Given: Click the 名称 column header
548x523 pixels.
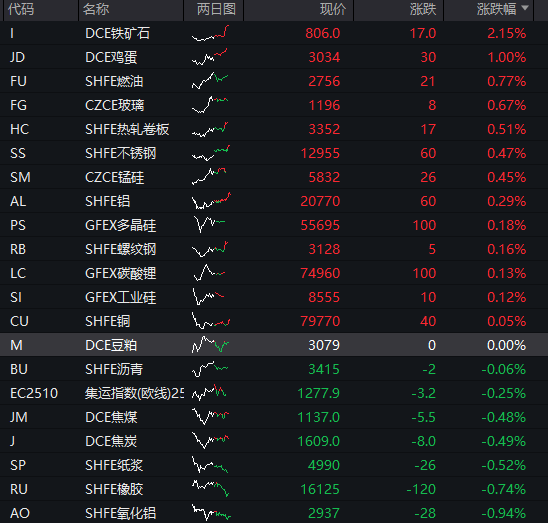Looking at the screenshot, I should click(x=96, y=9).
